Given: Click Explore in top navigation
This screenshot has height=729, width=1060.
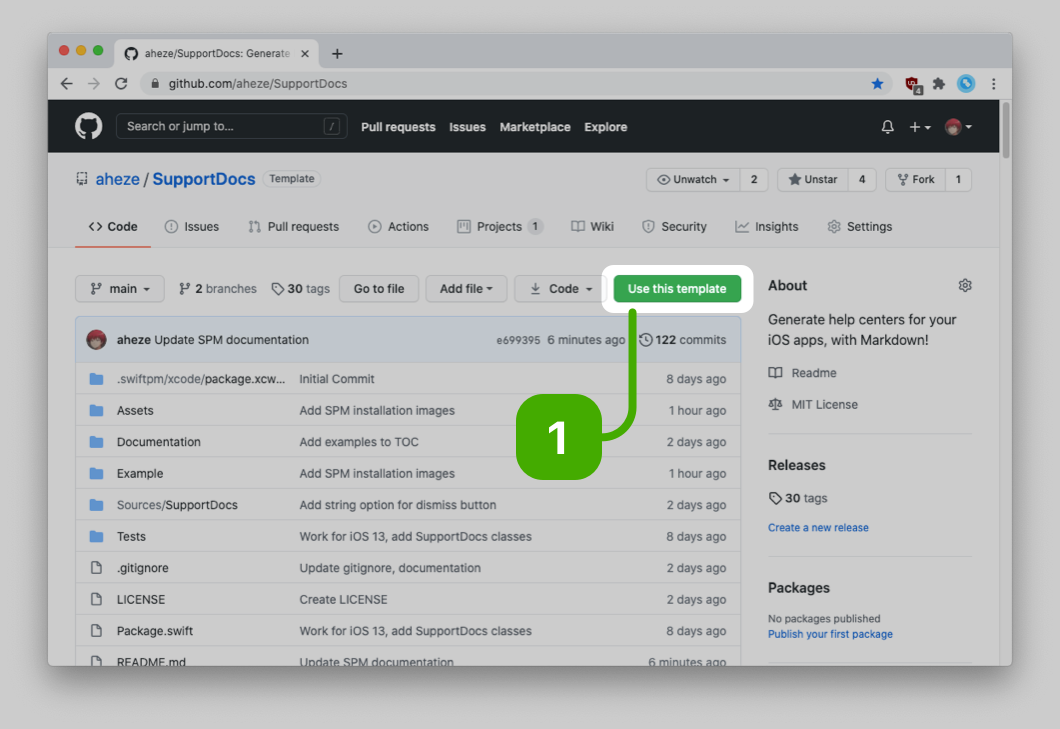Looking at the screenshot, I should tap(606, 127).
